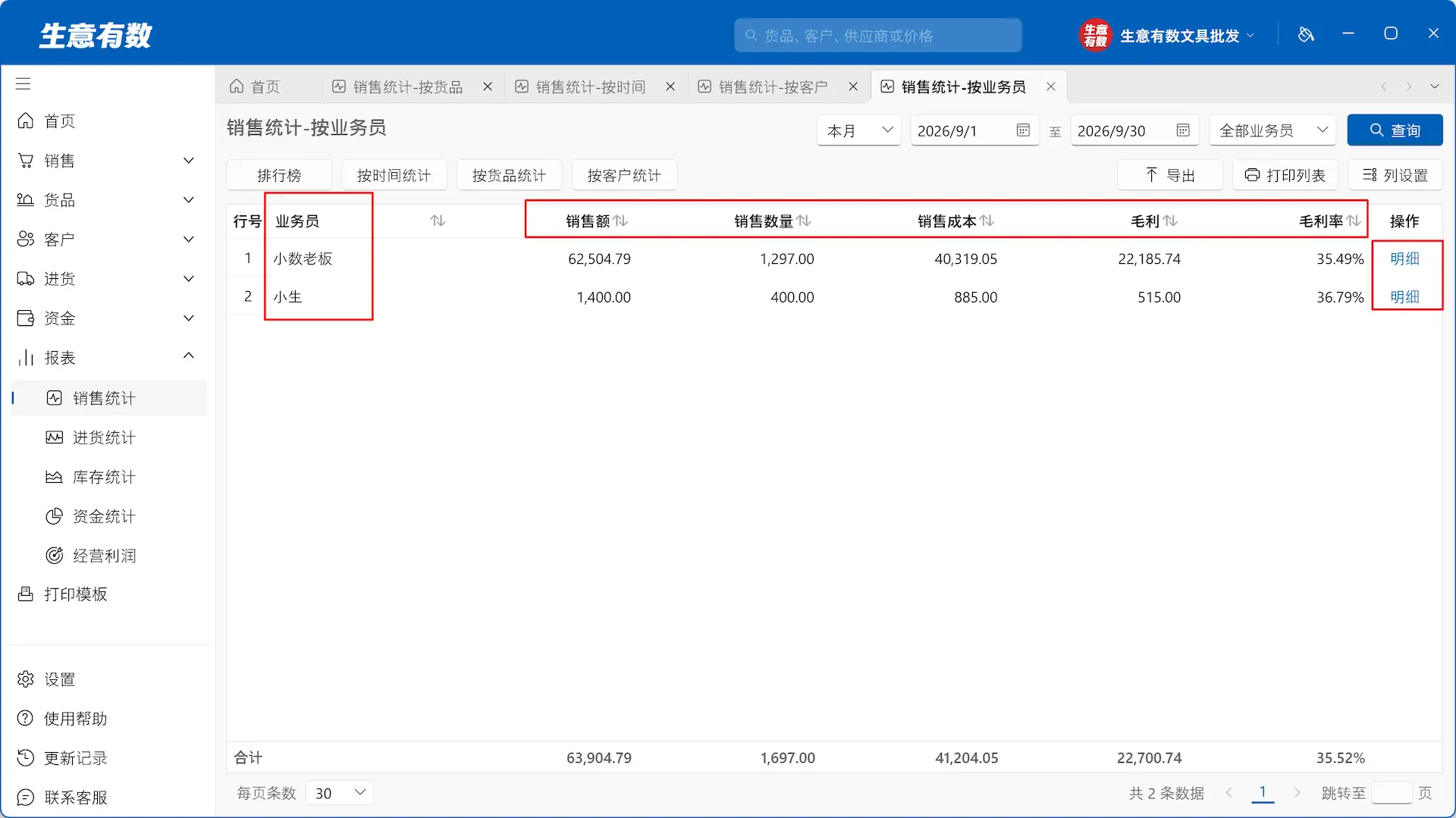Image resolution: width=1456 pixels, height=818 pixels.
Task: Sort by 毛利 column arrows
Action: tap(1171, 221)
